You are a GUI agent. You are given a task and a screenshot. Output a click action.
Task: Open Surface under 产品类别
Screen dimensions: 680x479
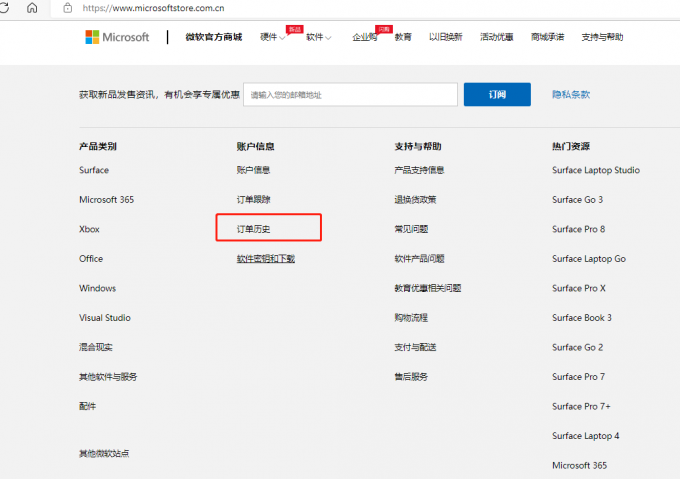94,170
